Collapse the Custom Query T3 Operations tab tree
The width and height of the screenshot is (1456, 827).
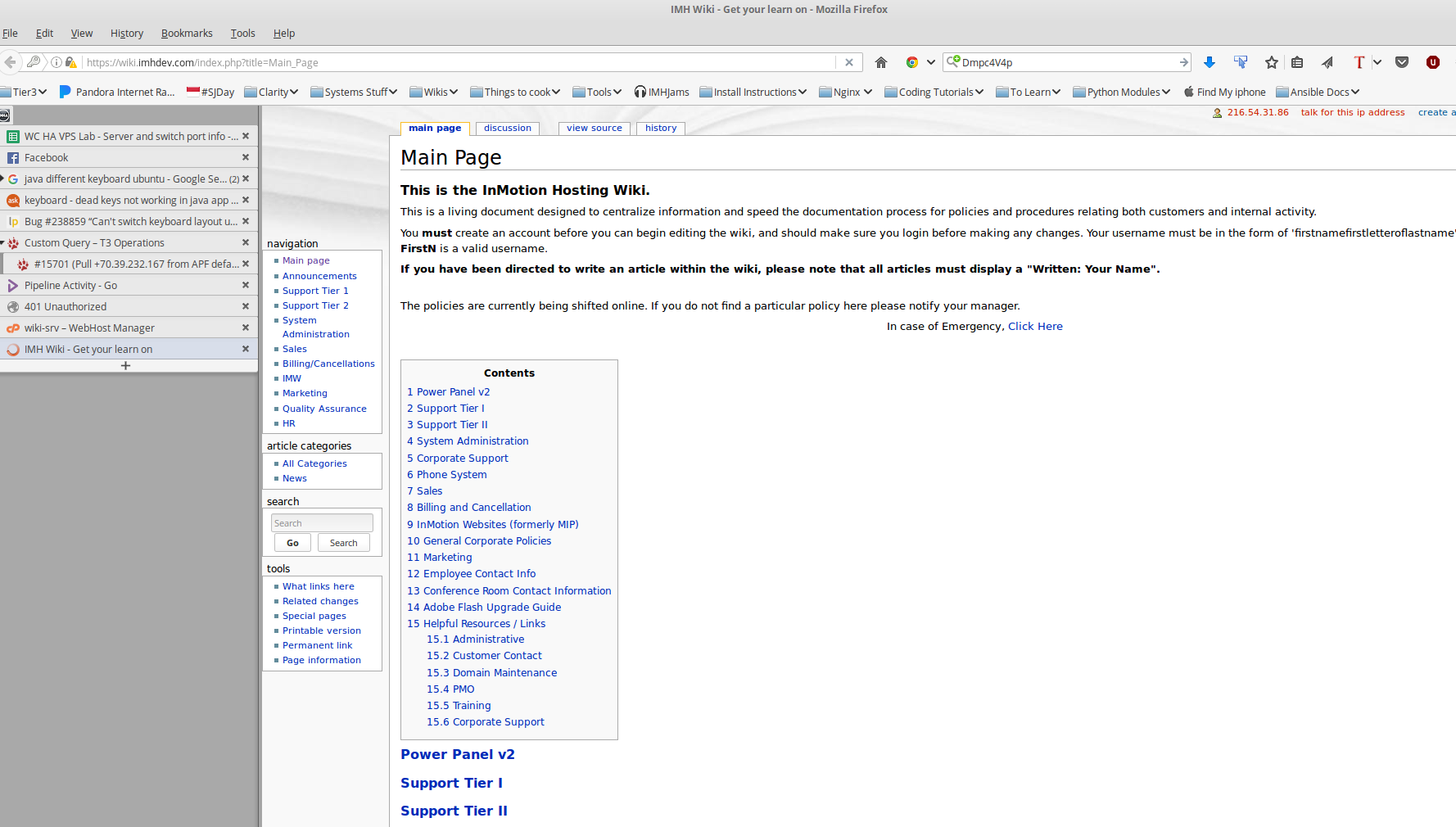(2, 242)
